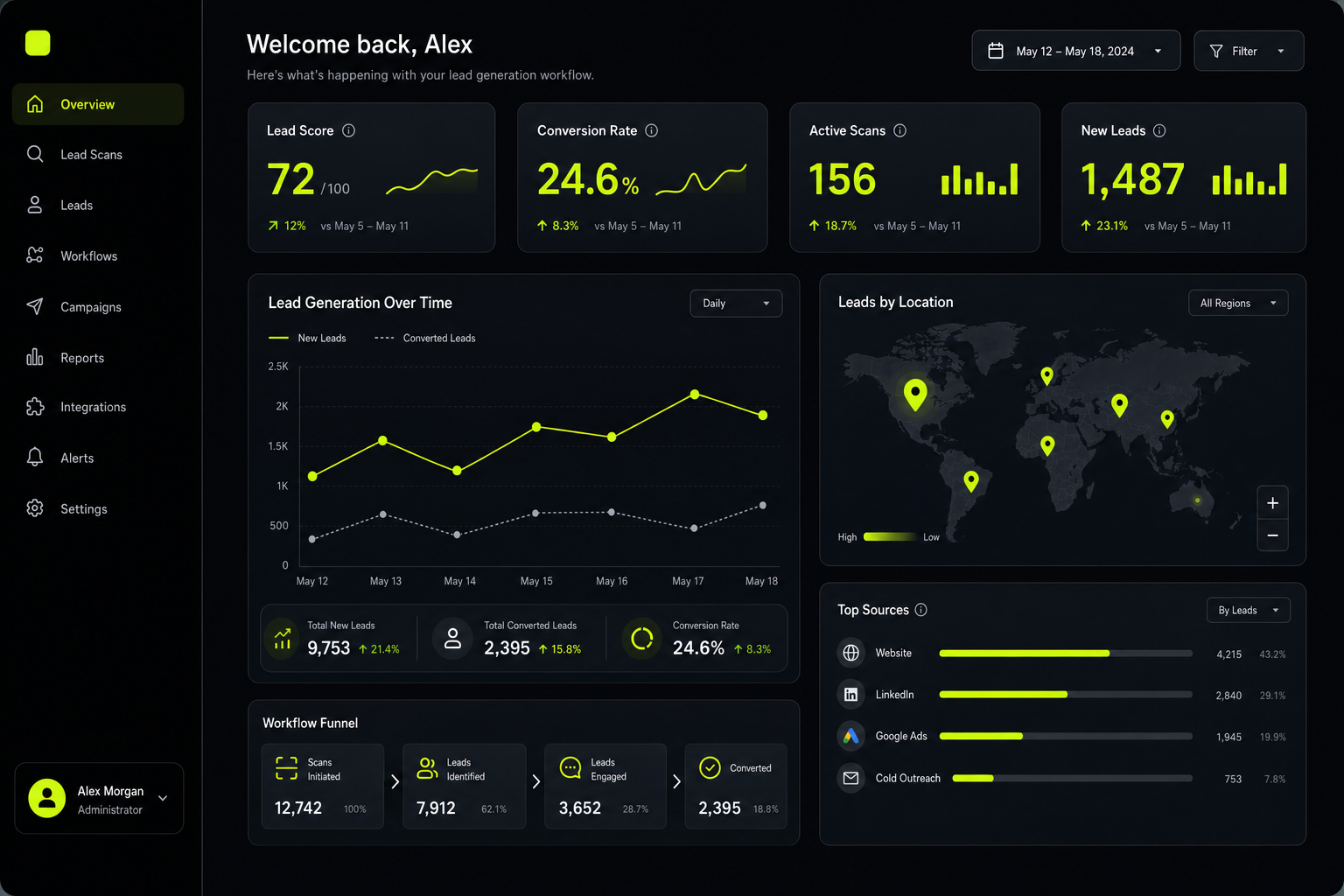Expand the By Leads sorting dropdown
Viewport: 1344px width, 896px height.
[x=1249, y=610]
